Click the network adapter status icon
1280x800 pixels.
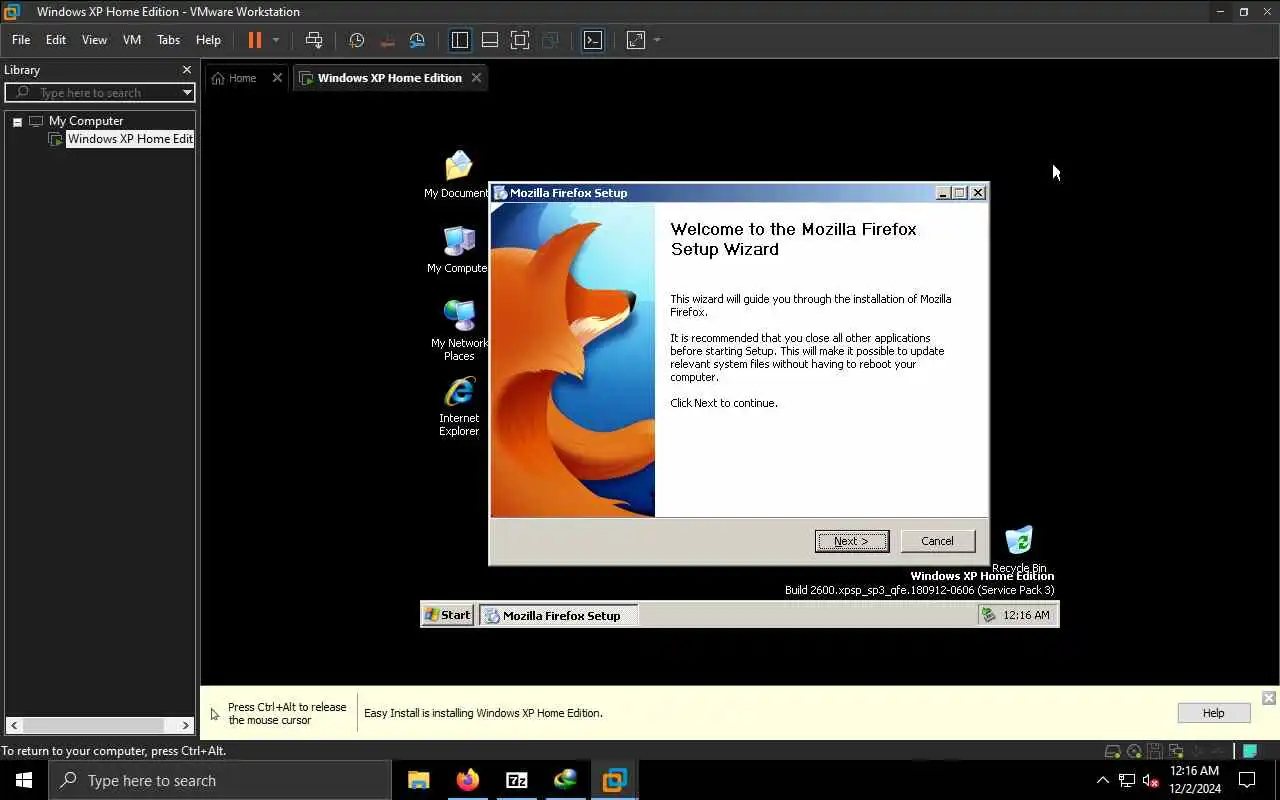(1175, 751)
